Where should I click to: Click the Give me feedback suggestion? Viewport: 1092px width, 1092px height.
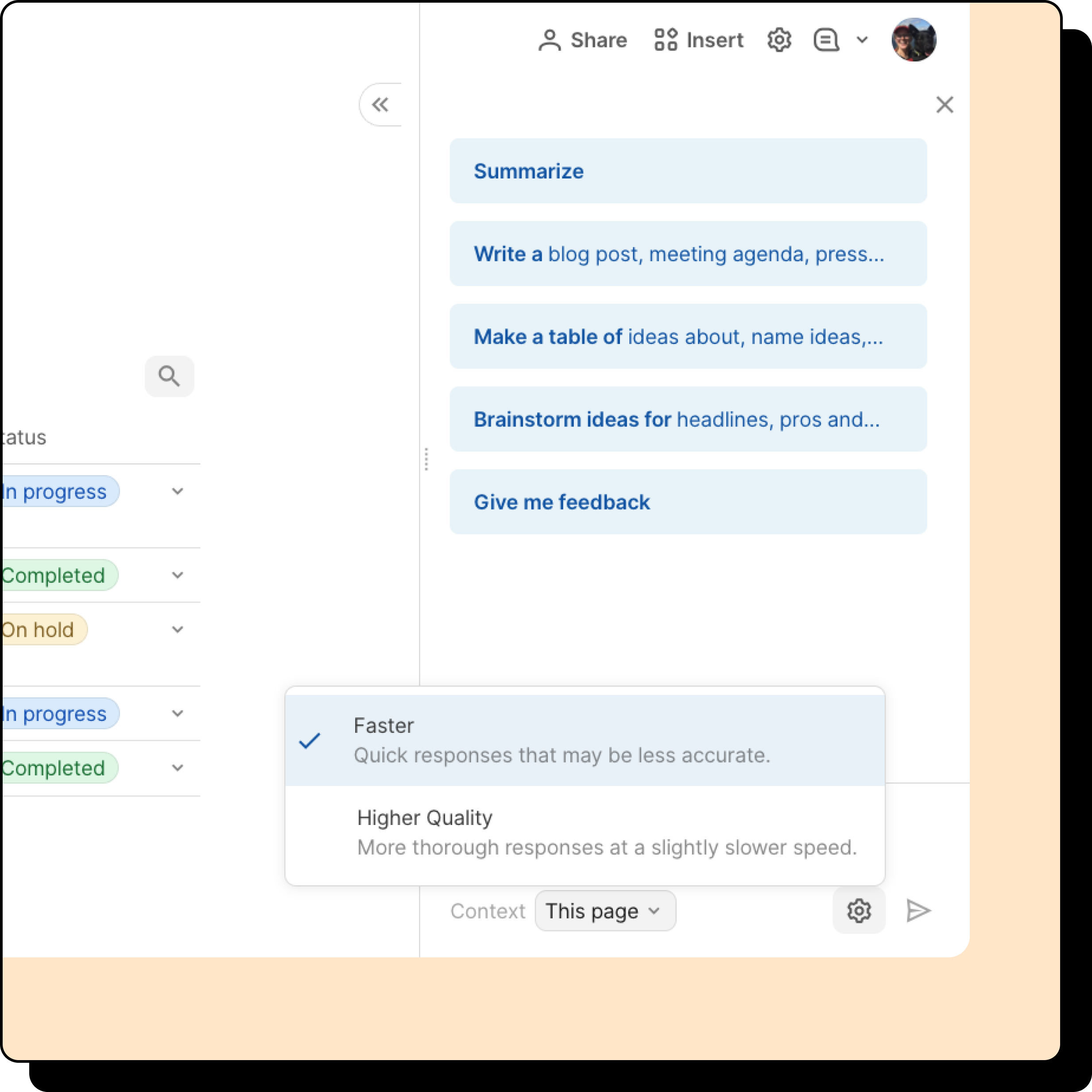click(x=688, y=501)
